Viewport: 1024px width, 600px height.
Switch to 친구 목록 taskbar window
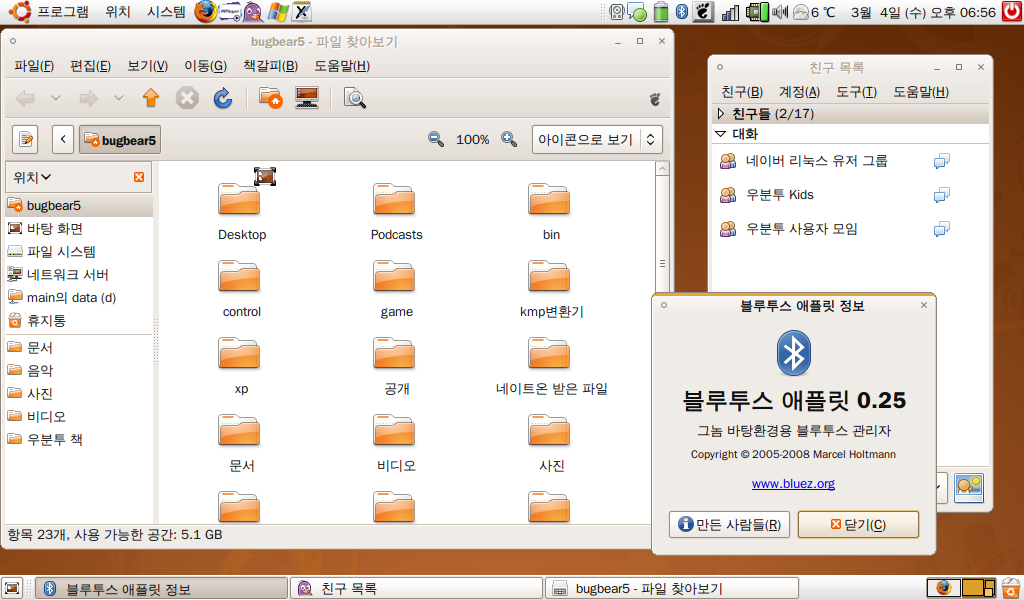416,588
